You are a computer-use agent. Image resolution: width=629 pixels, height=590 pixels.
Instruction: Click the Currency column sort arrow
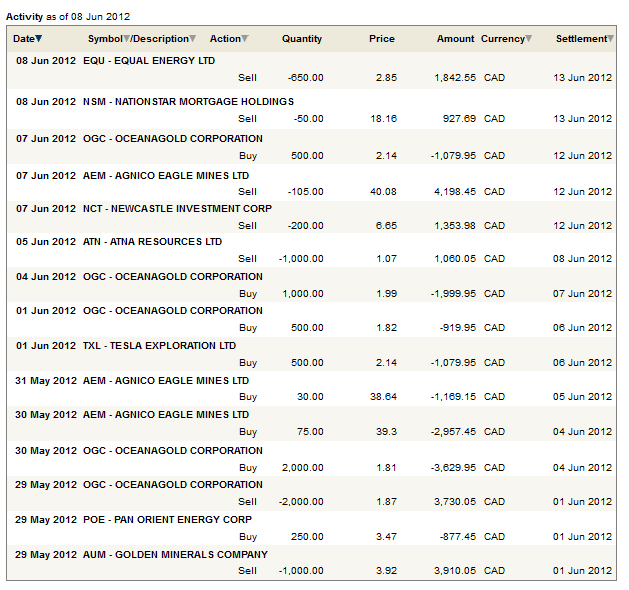pos(529,39)
